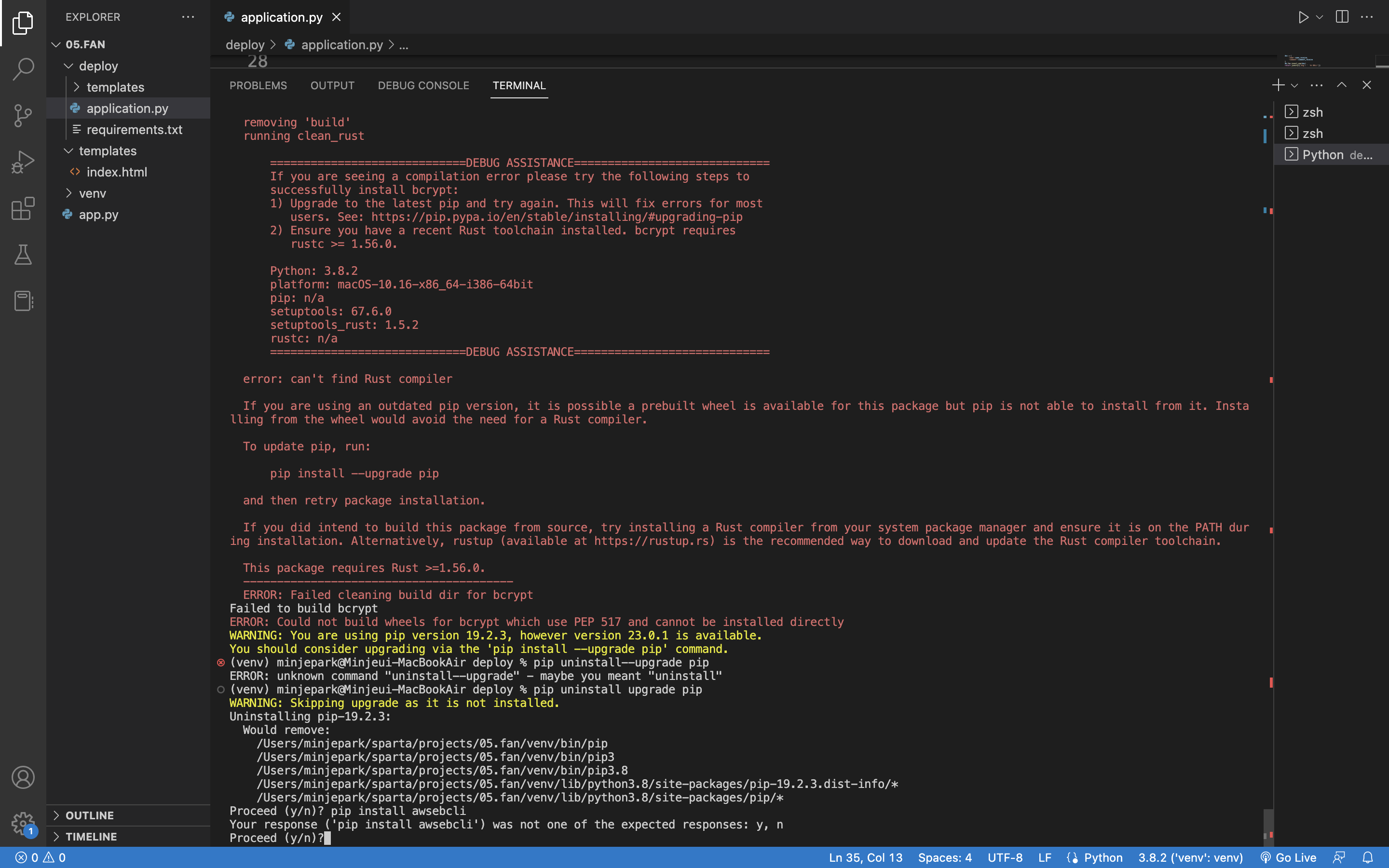Click the breadcrumb ellipsis symbol
The image size is (1389, 868).
tap(404, 45)
